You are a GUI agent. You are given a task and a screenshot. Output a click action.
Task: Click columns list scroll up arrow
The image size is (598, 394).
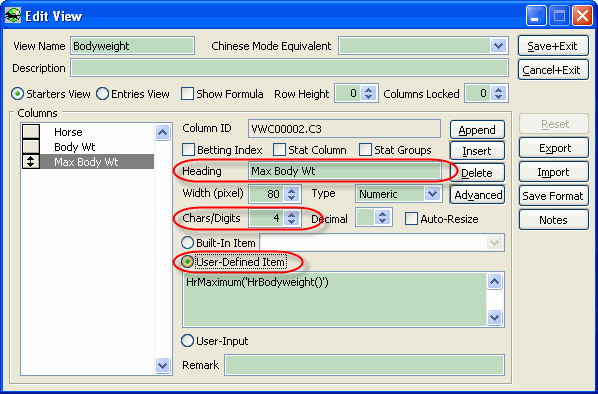click(162, 133)
